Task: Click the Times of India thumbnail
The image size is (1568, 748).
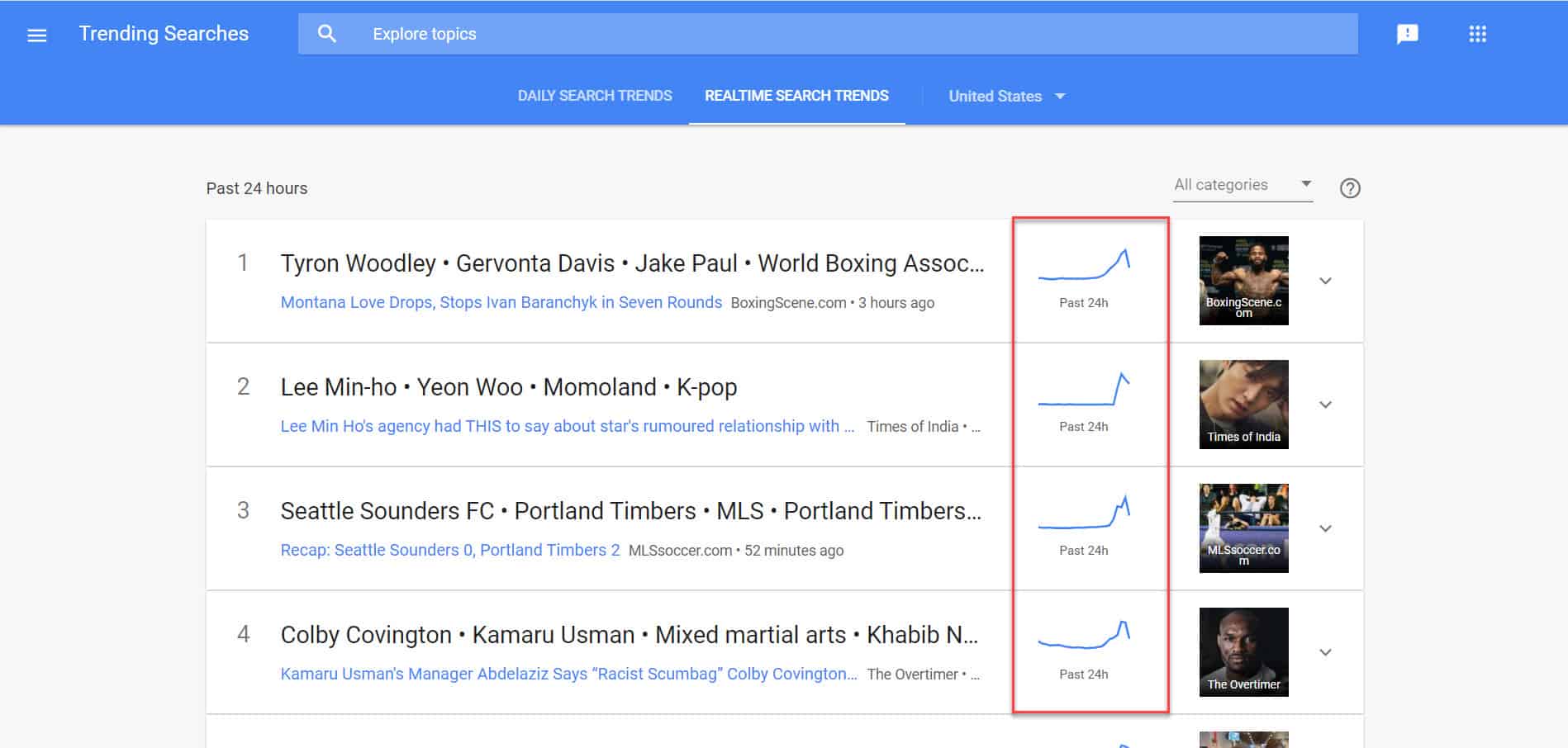Action: coord(1243,405)
